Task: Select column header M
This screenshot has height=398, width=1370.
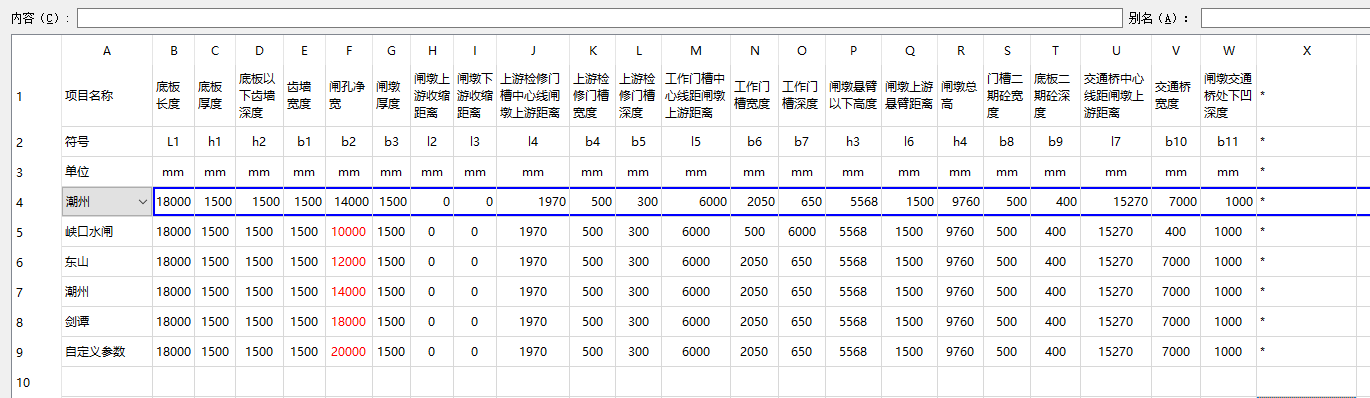Action: click(x=696, y=51)
